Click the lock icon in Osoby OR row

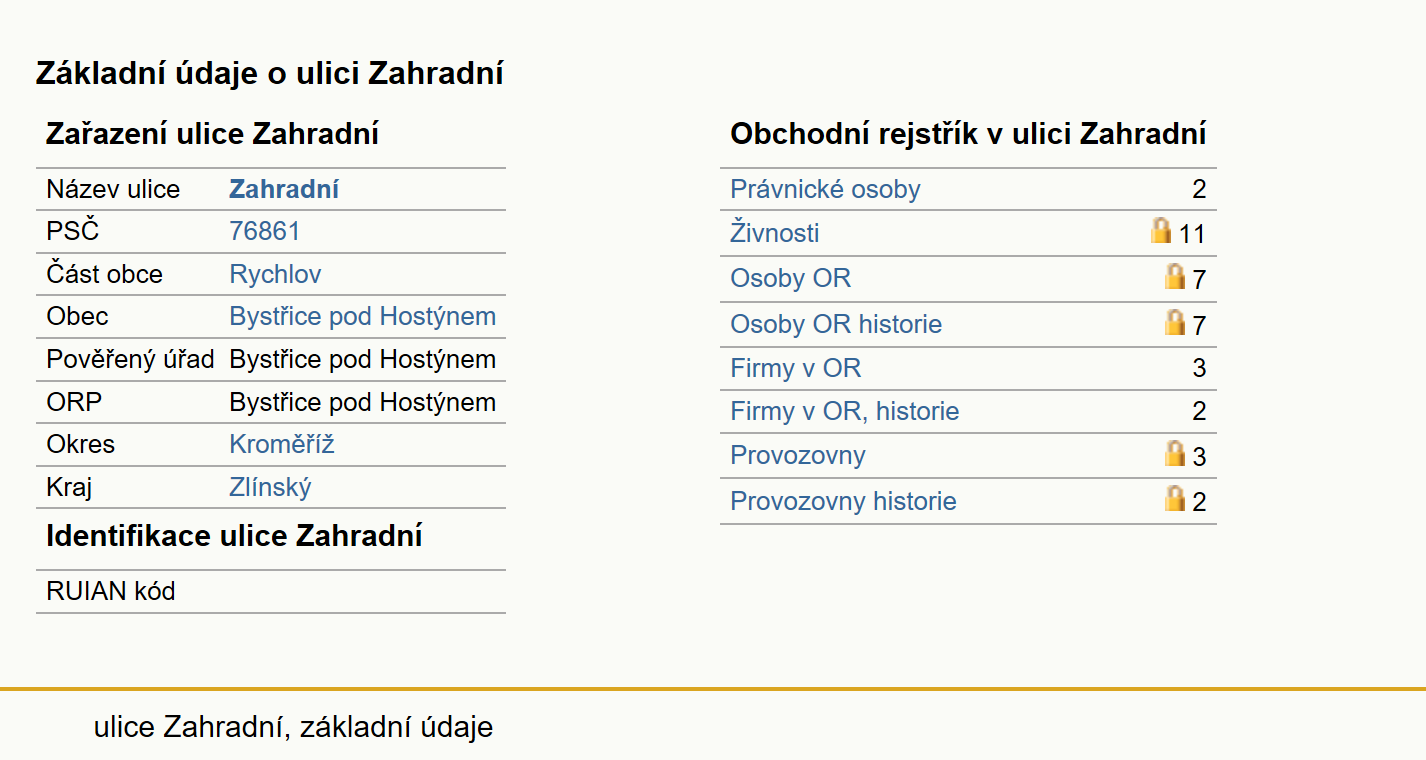[1175, 276]
